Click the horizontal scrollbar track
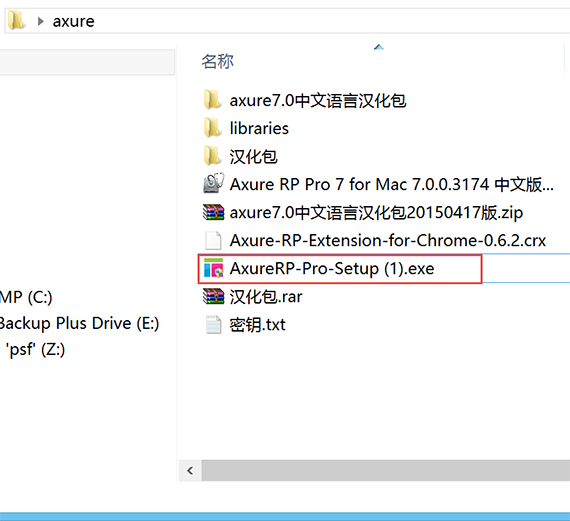Viewport: 570px width, 521px height. click(x=386, y=471)
